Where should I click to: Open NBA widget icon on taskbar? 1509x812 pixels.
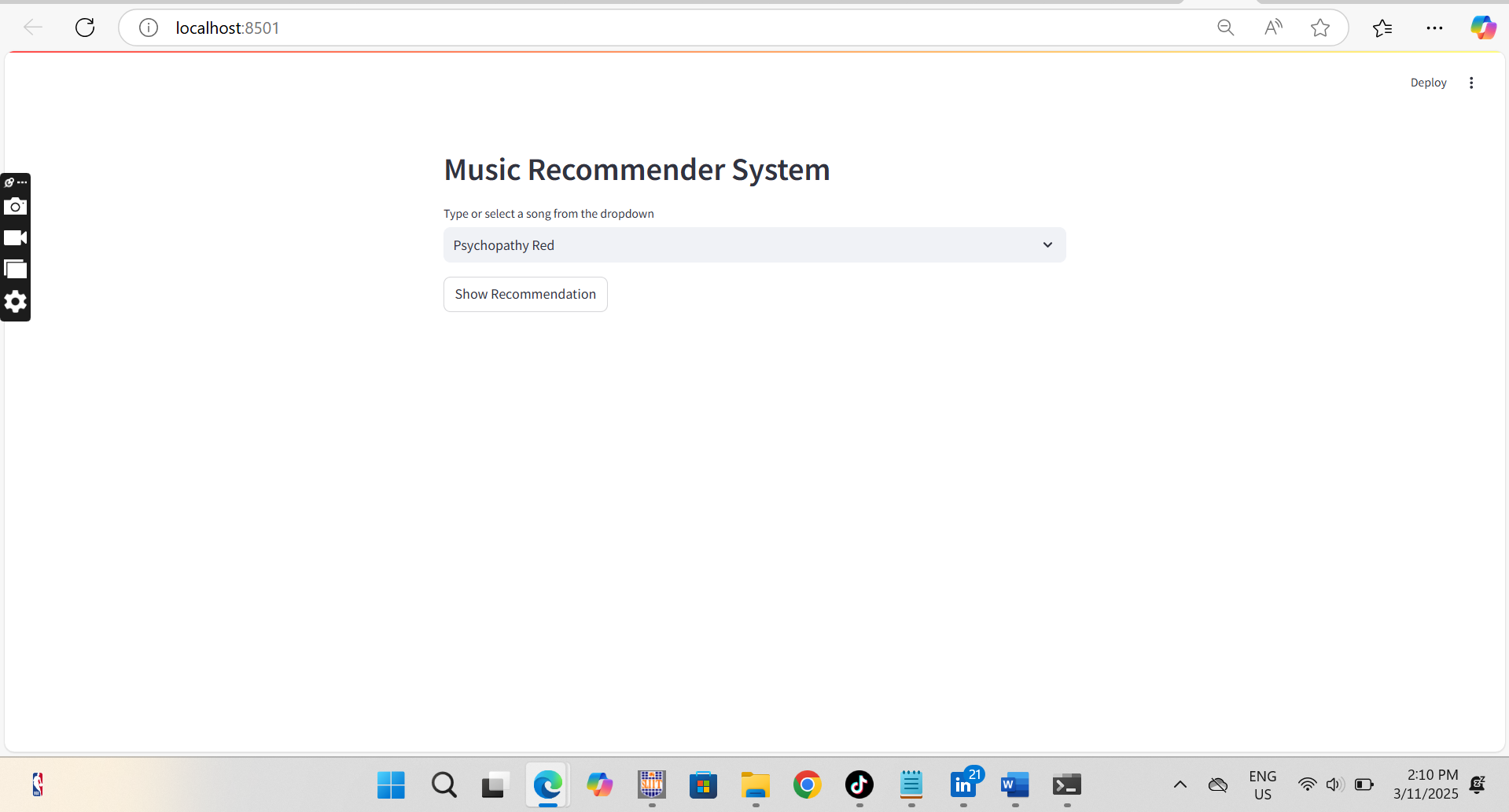38,784
